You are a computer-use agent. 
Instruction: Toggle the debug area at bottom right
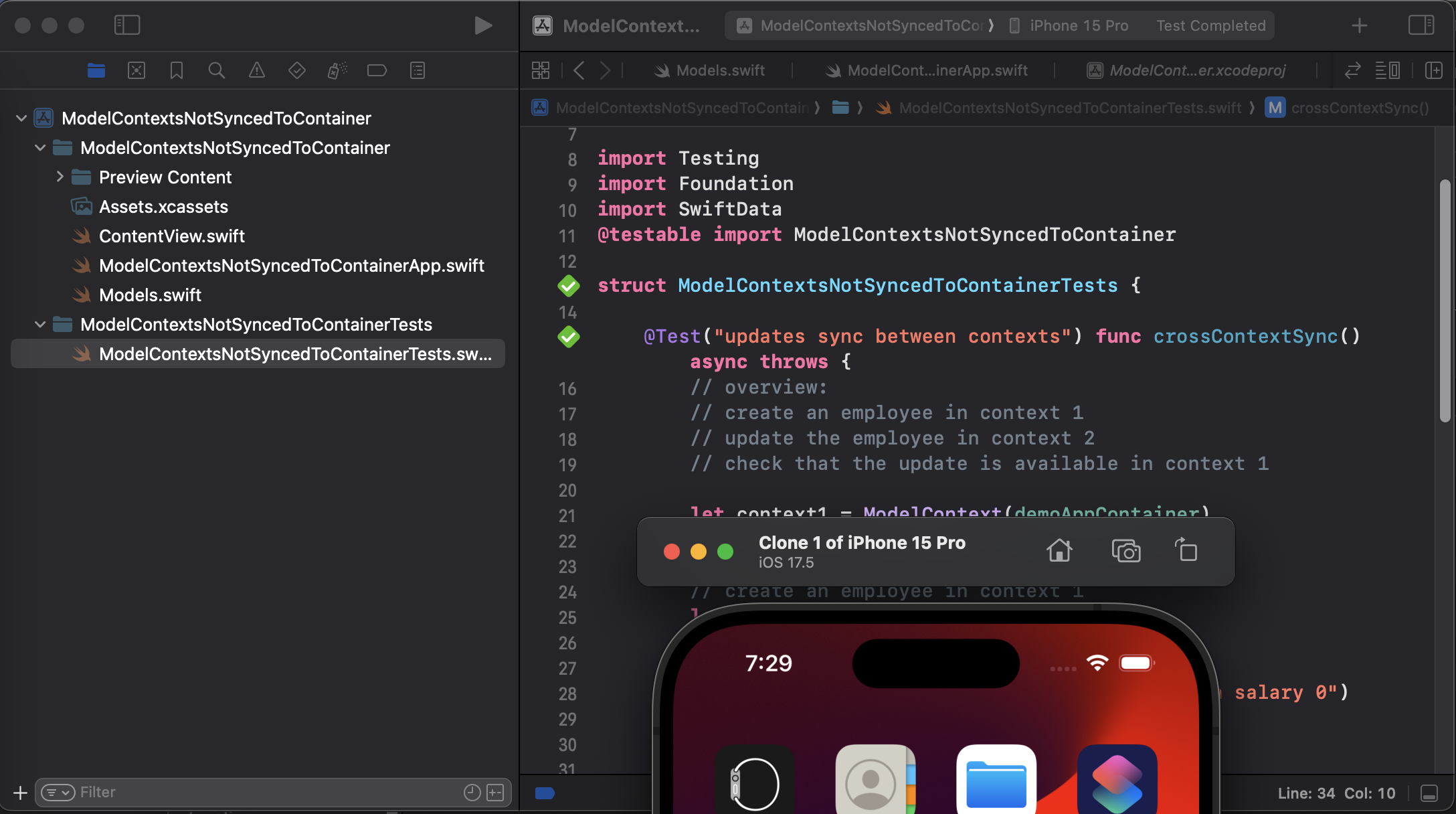1429,793
